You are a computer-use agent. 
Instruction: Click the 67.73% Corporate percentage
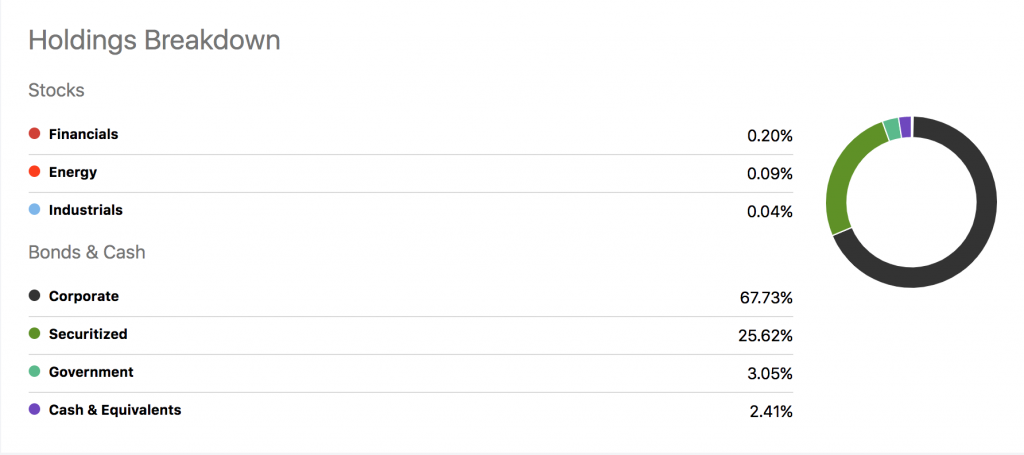(766, 298)
